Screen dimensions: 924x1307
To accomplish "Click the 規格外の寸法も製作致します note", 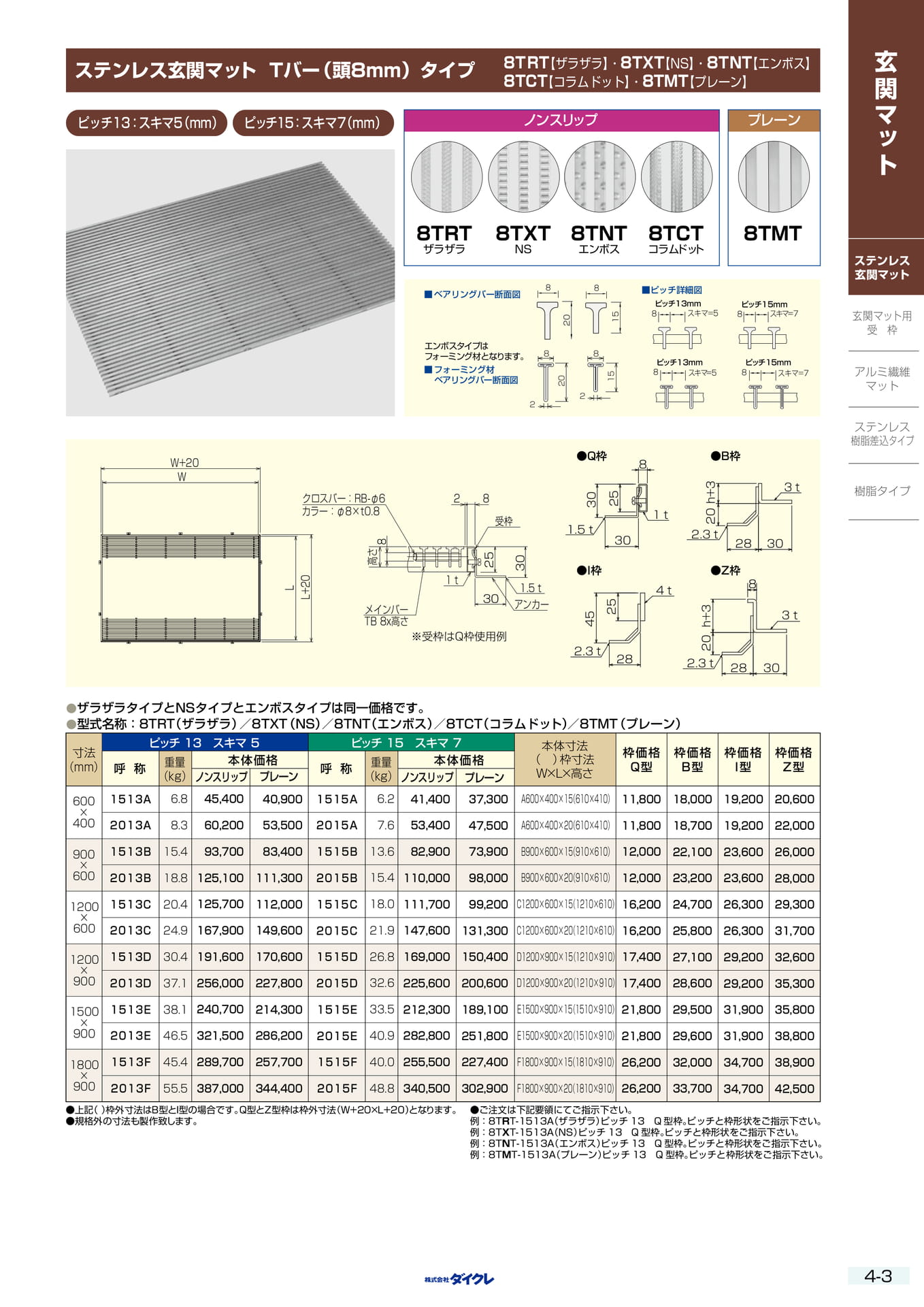I will (132, 1121).
